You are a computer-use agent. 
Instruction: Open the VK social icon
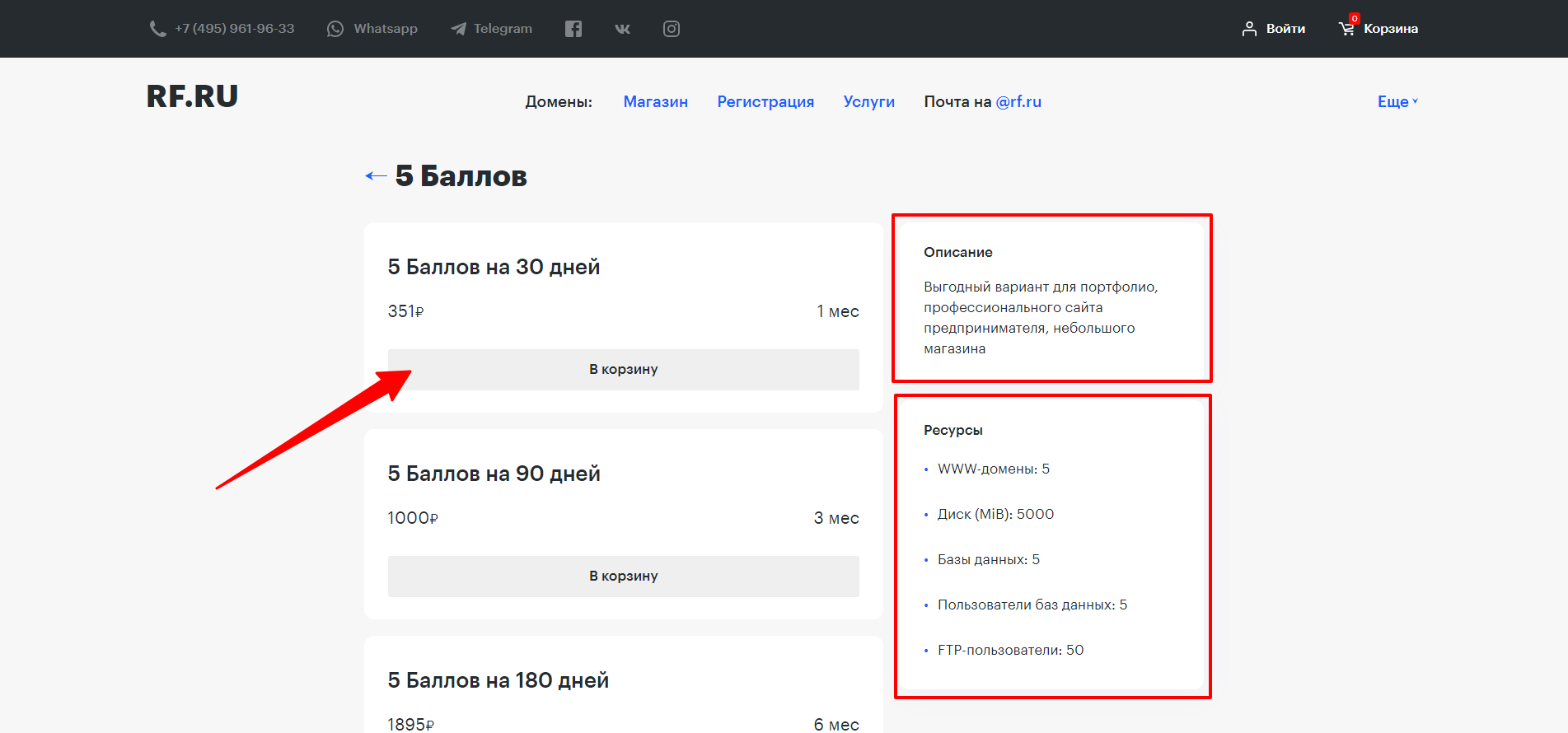pyautogui.click(x=622, y=29)
